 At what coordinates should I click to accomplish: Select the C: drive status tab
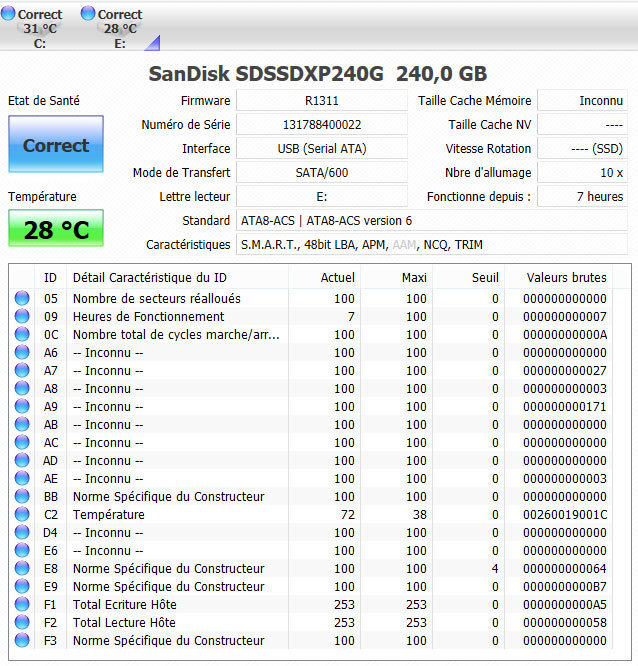32,27
